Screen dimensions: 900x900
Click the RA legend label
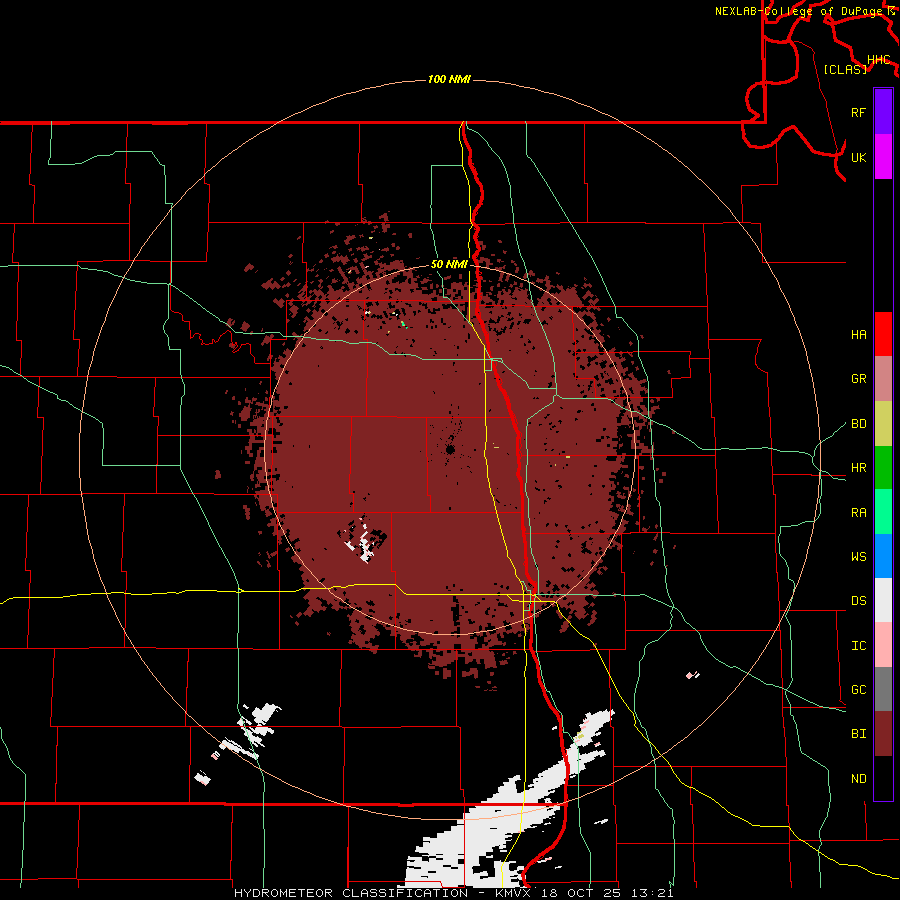pyautogui.click(x=858, y=513)
